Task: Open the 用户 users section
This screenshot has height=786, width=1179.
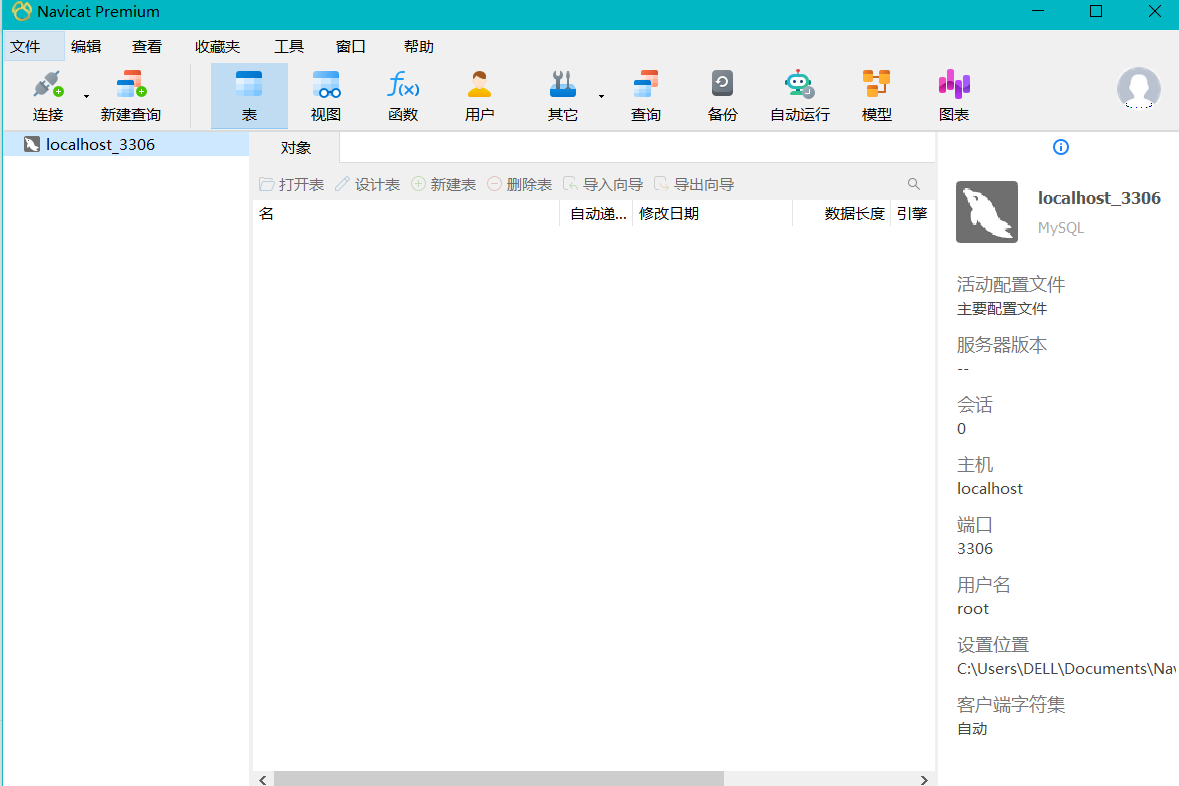Action: 479,96
